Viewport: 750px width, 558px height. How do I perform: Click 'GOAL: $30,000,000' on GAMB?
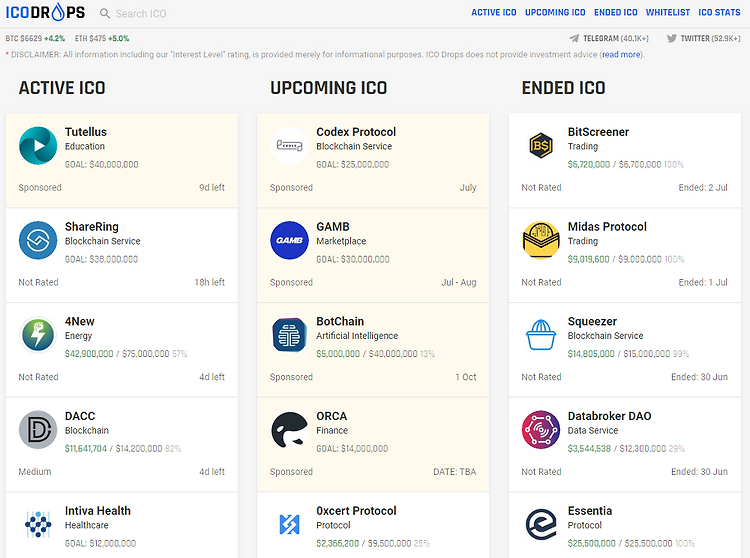(353, 259)
